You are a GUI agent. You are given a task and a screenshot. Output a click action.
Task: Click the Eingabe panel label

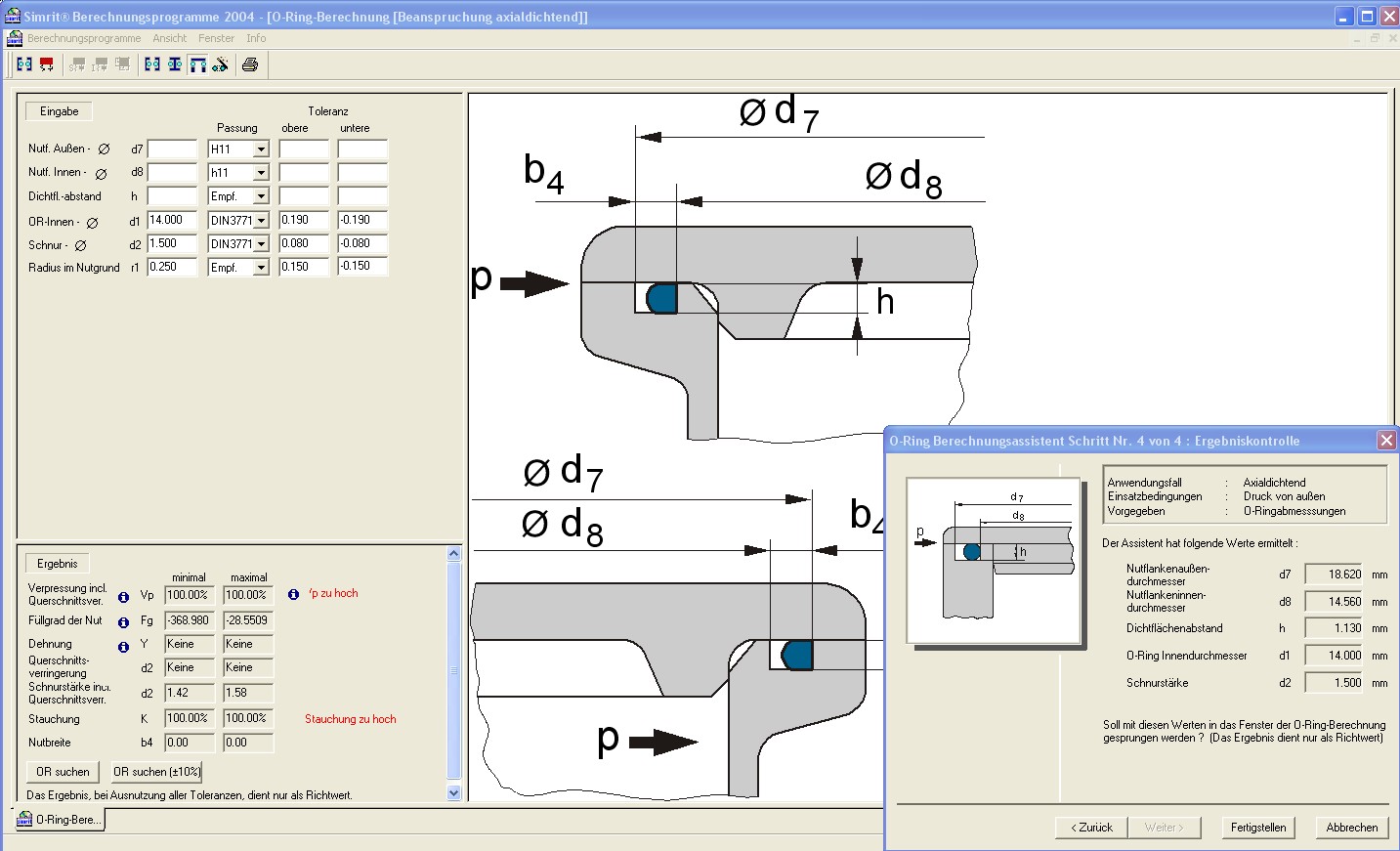[x=59, y=111]
